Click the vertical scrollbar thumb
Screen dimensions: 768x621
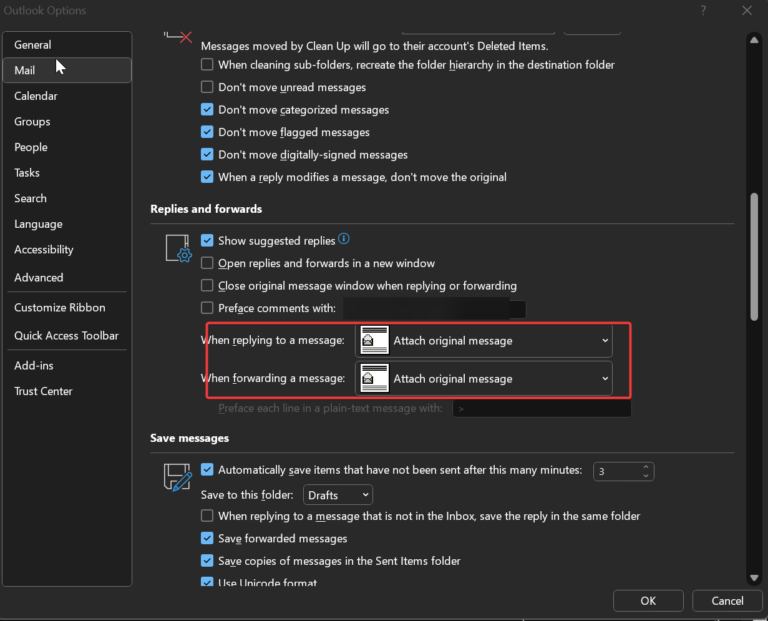coord(754,257)
